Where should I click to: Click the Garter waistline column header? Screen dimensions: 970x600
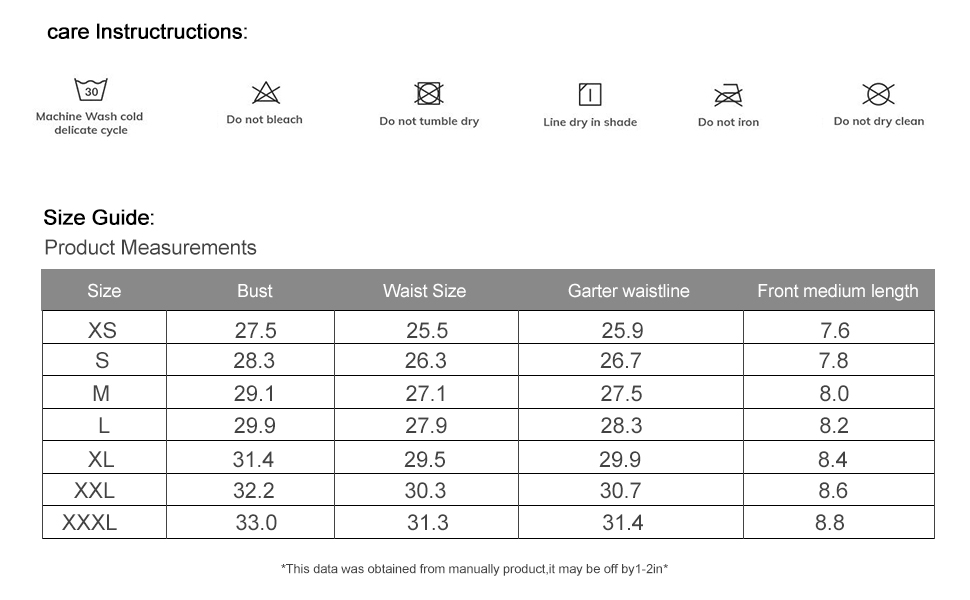629,291
